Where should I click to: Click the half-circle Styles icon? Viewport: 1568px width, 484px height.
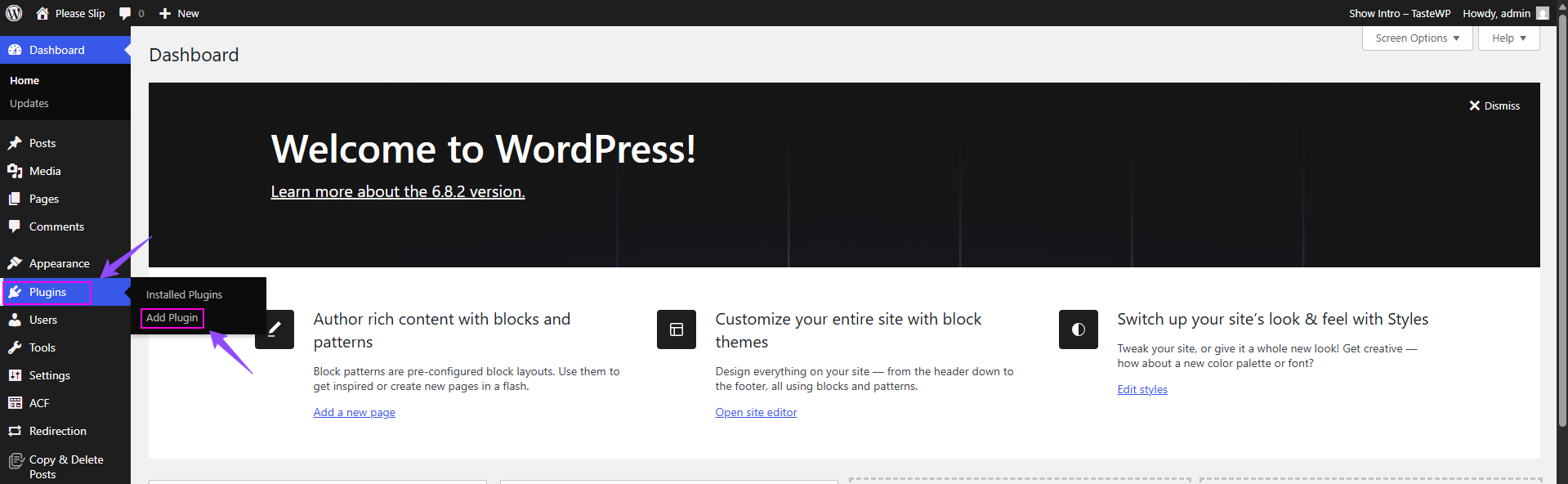[1079, 329]
